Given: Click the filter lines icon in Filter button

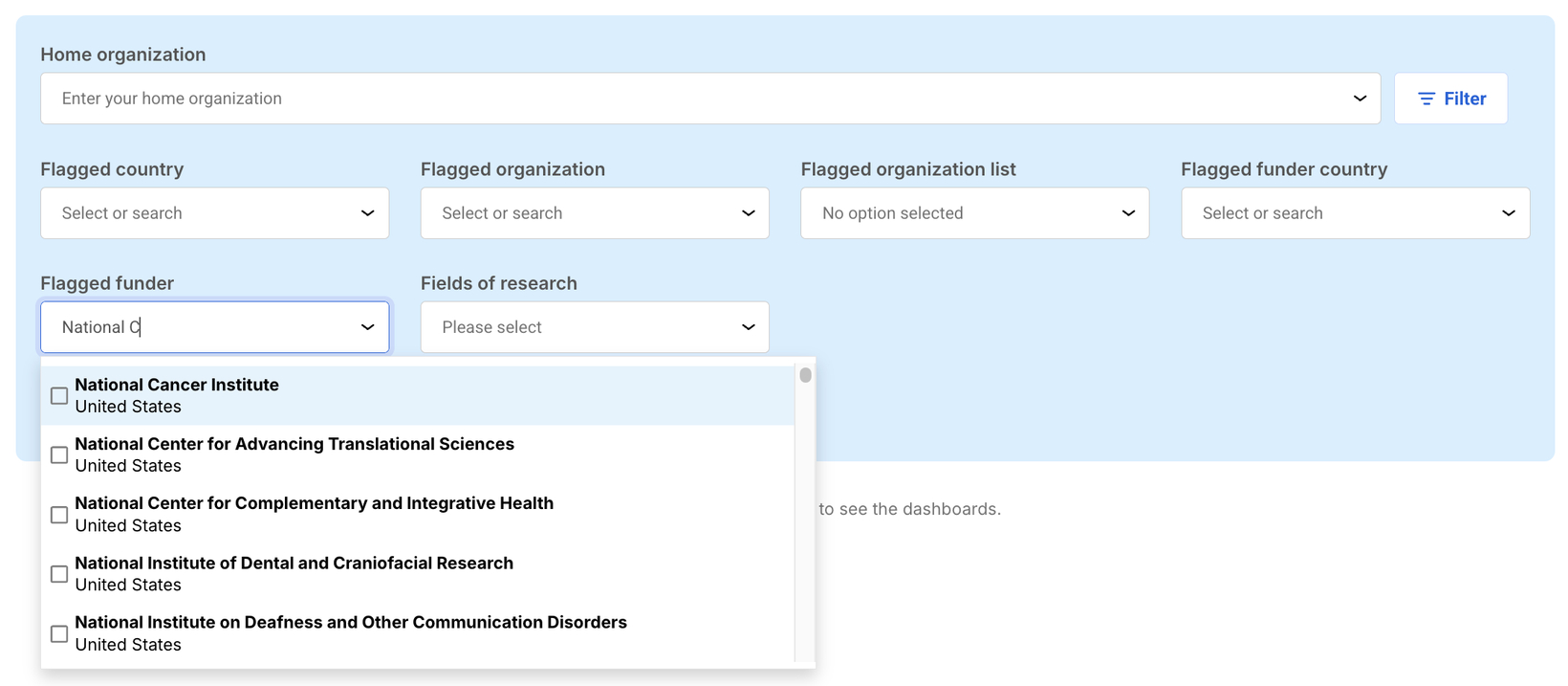Looking at the screenshot, I should pyautogui.click(x=1426, y=99).
